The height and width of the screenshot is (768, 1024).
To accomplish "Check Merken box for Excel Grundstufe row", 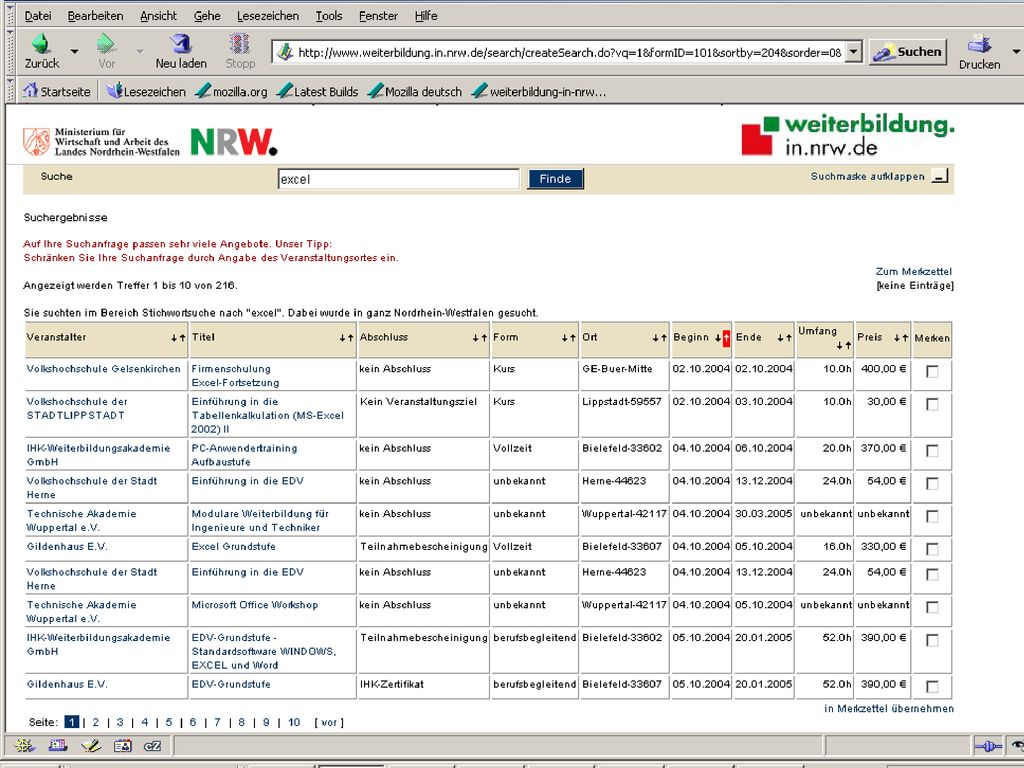I will (x=933, y=549).
